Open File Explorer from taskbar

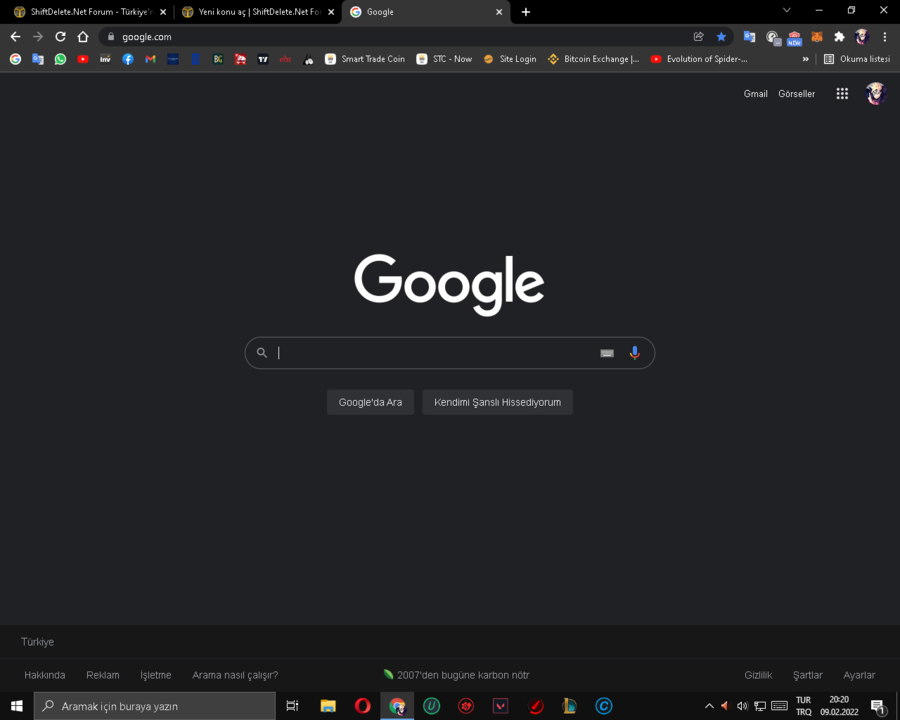point(328,706)
